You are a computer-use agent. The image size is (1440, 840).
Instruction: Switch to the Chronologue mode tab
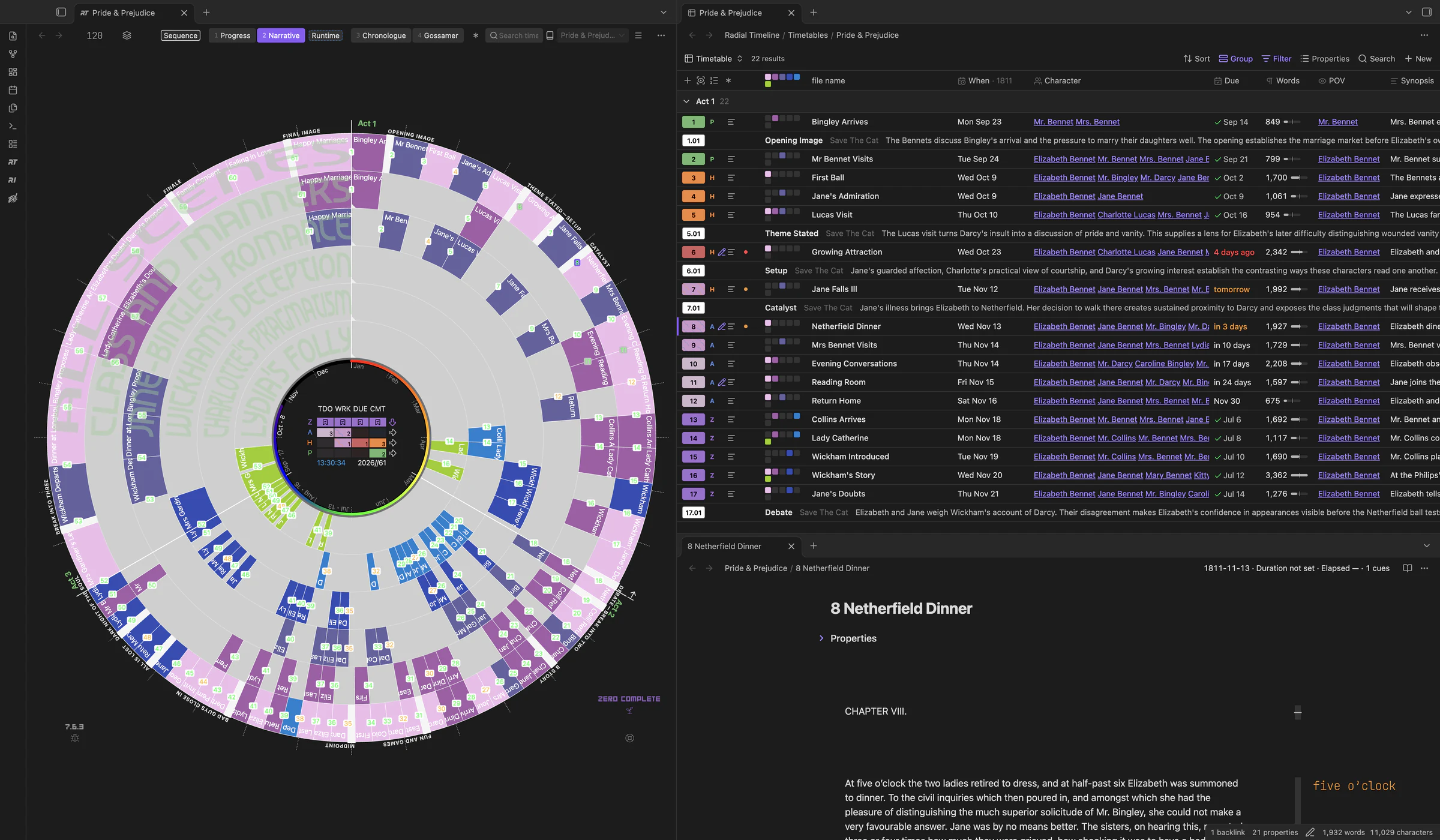[381, 35]
